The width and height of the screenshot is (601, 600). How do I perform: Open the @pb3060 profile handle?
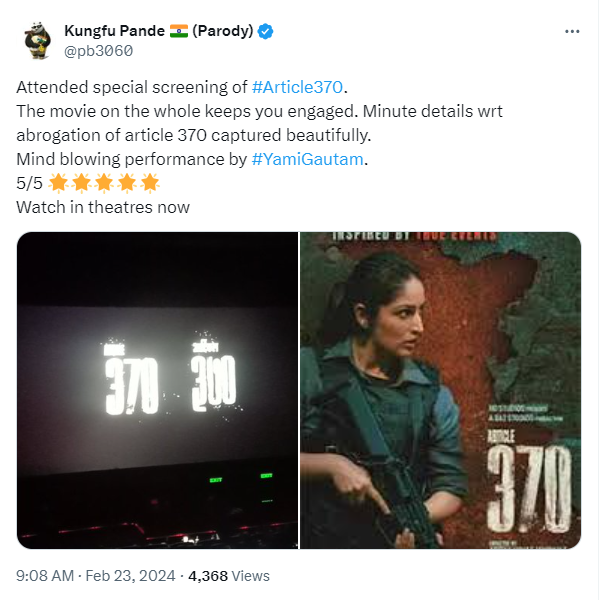point(99,51)
